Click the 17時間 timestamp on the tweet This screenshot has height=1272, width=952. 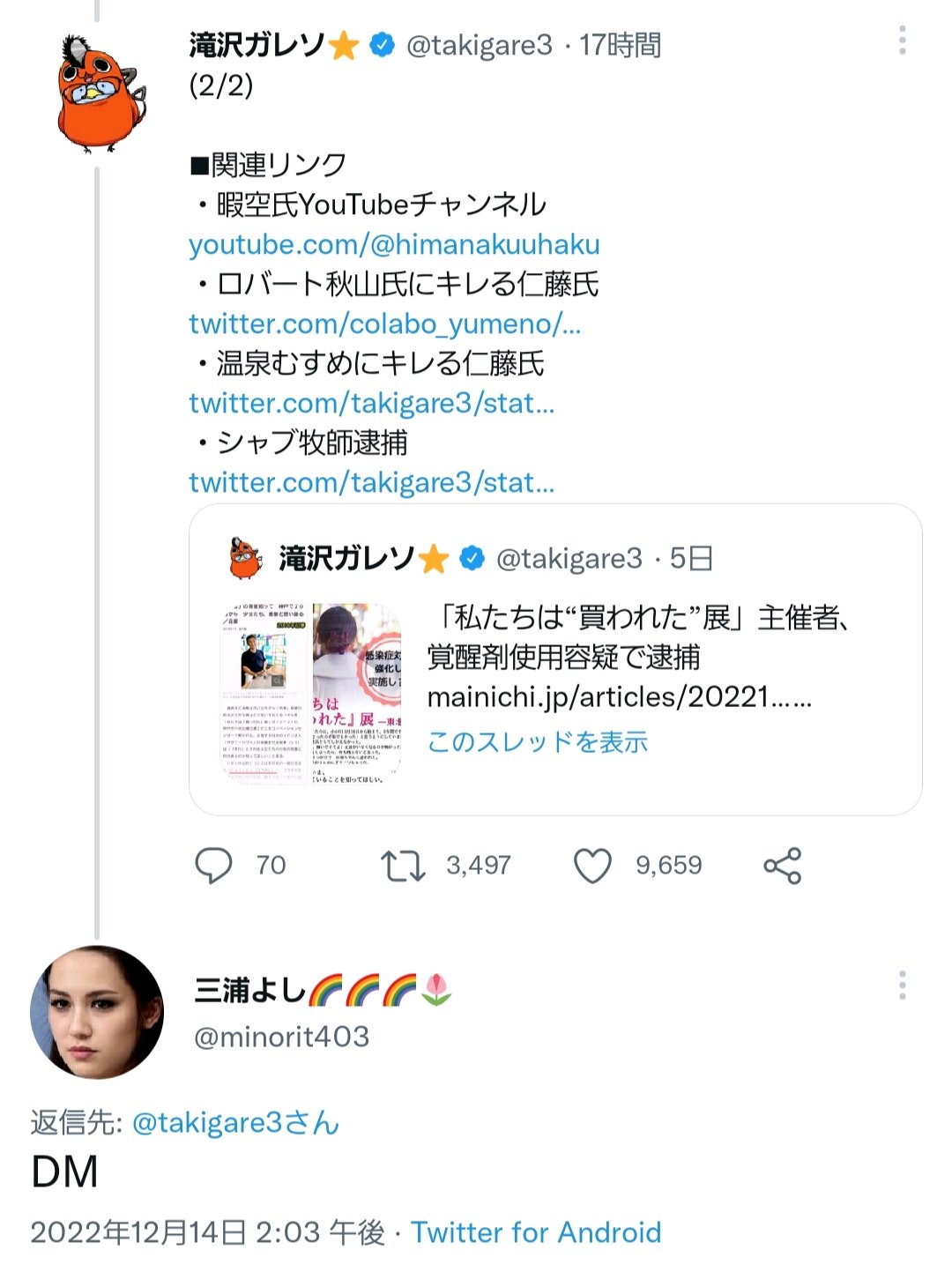click(x=620, y=44)
